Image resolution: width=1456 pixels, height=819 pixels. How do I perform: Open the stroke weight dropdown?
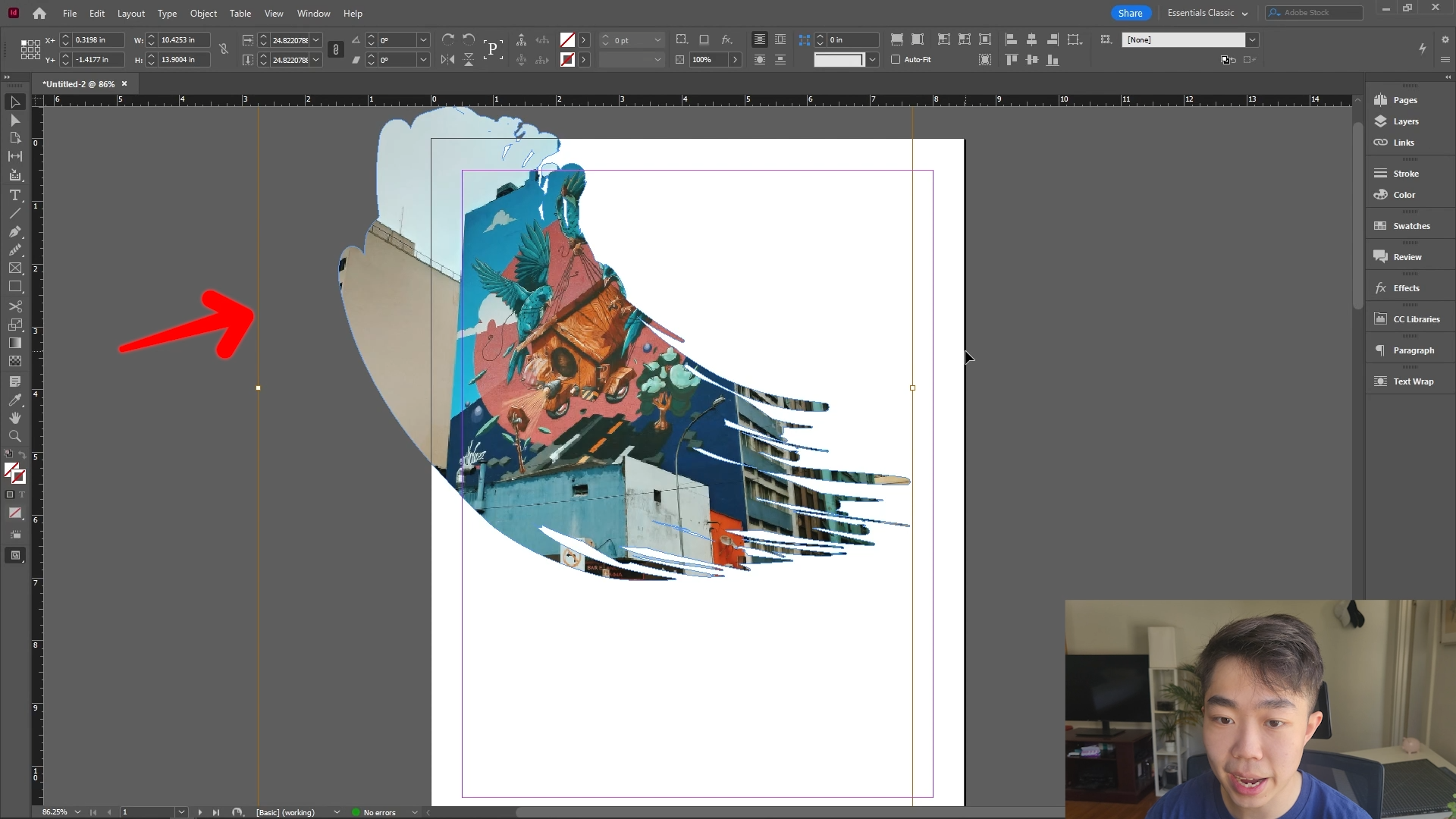tap(657, 39)
